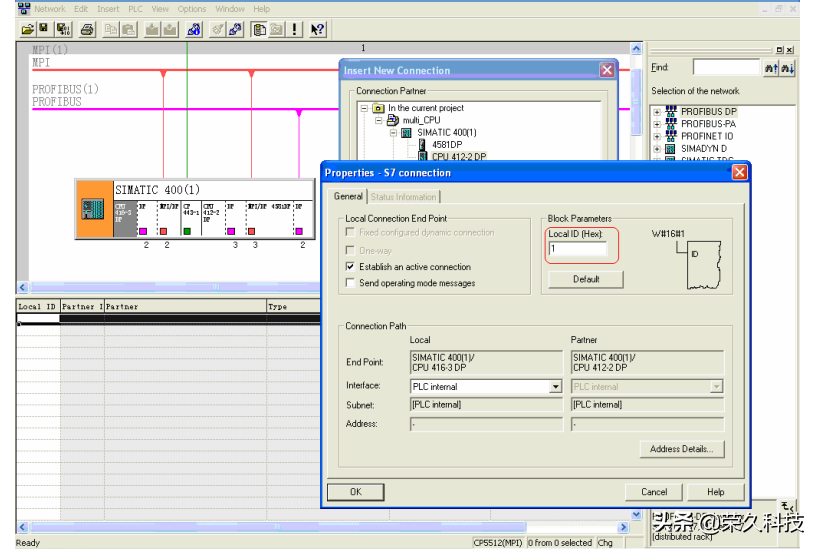Open the Interface PLC internal dropdown

pyautogui.click(x=556, y=387)
